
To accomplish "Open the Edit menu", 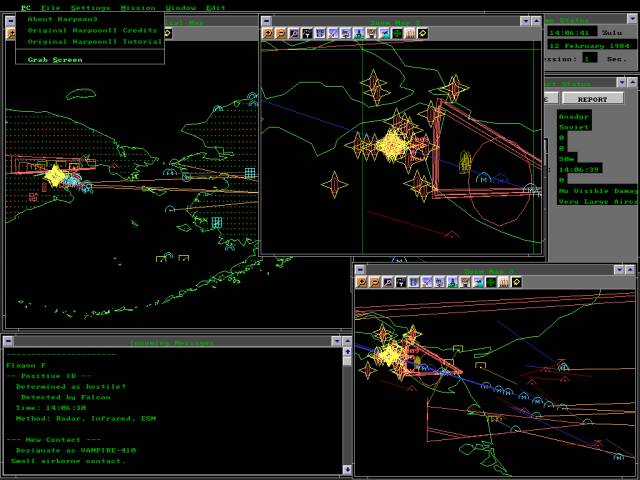I will 215,8.
